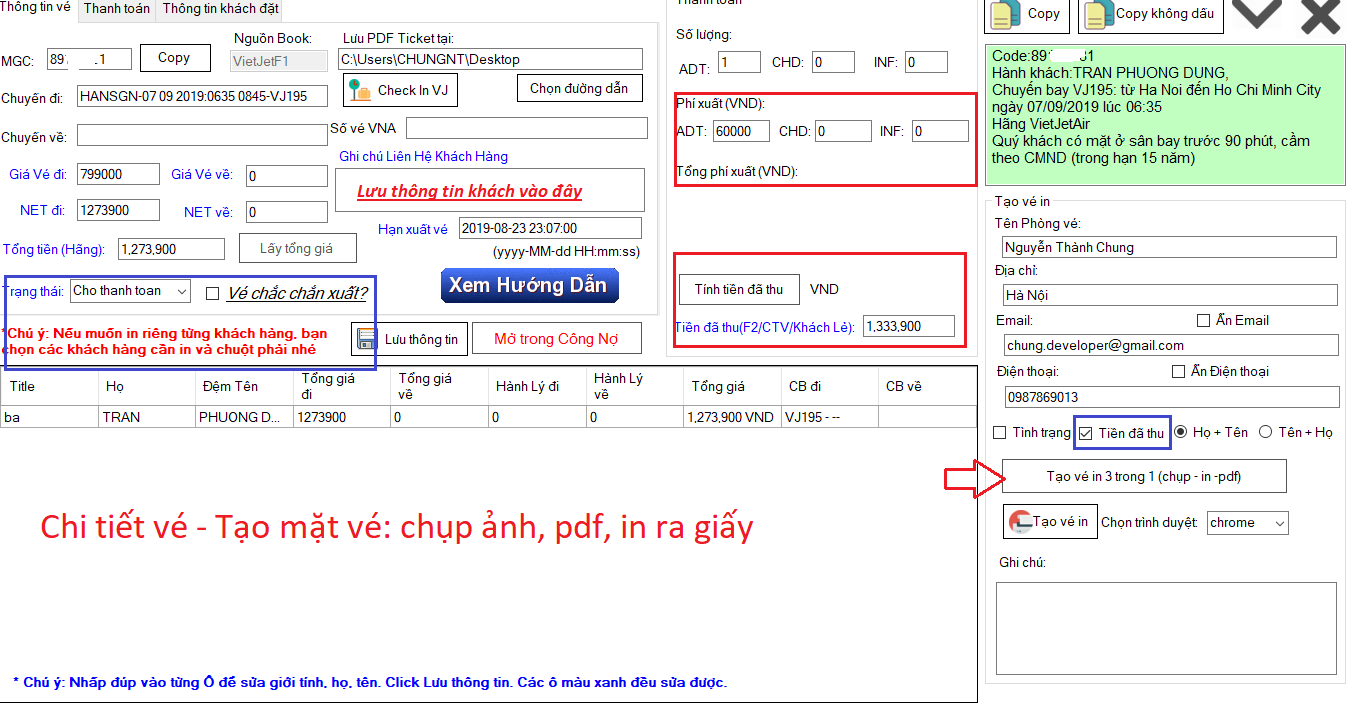Select the Tên + Họ radio option

point(1265,432)
